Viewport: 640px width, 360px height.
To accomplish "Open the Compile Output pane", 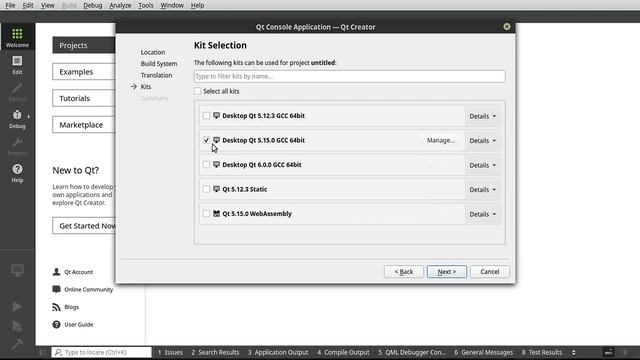I will point(343,352).
